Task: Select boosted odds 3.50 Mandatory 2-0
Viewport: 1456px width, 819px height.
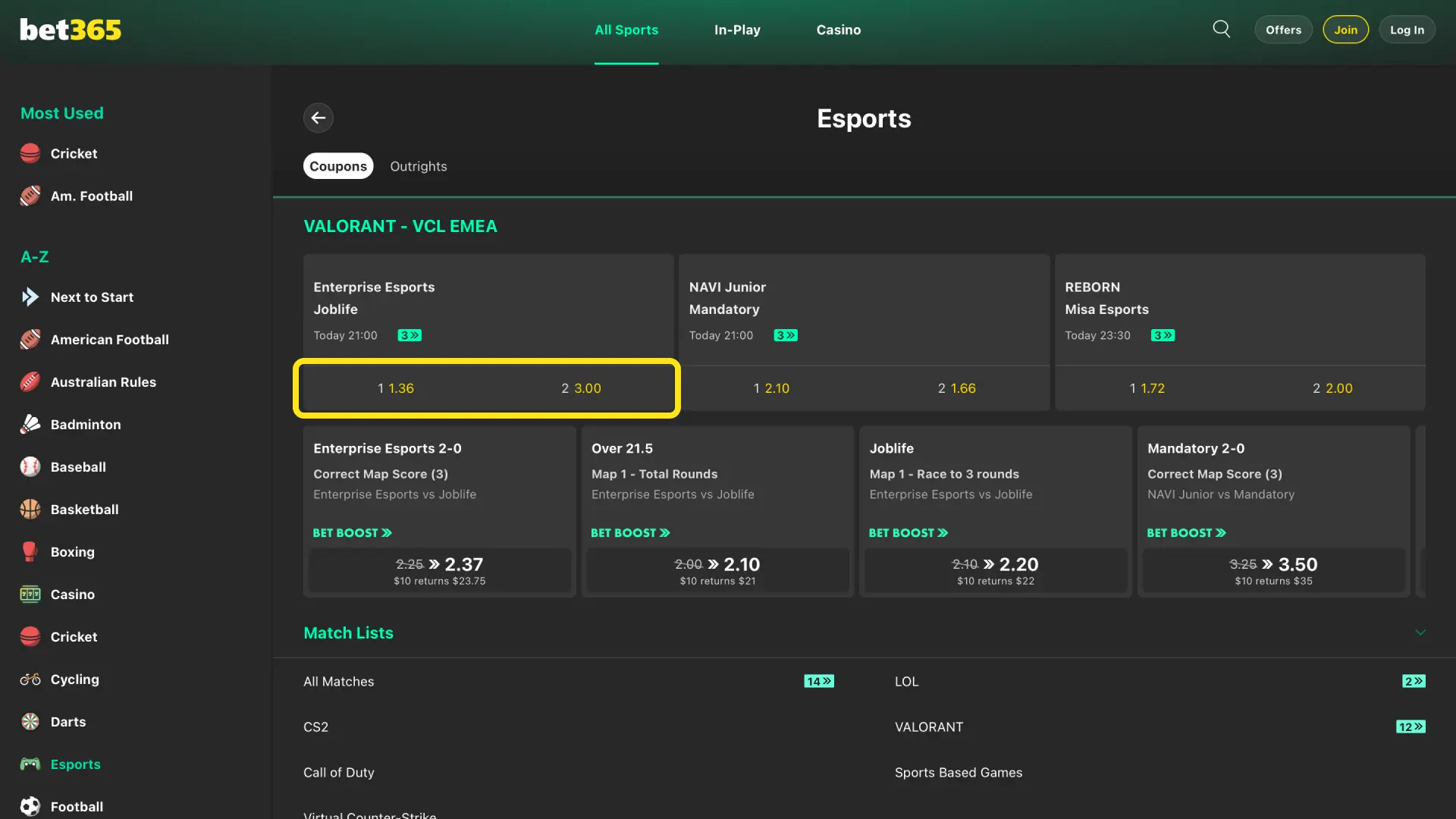Action: (1273, 570)
